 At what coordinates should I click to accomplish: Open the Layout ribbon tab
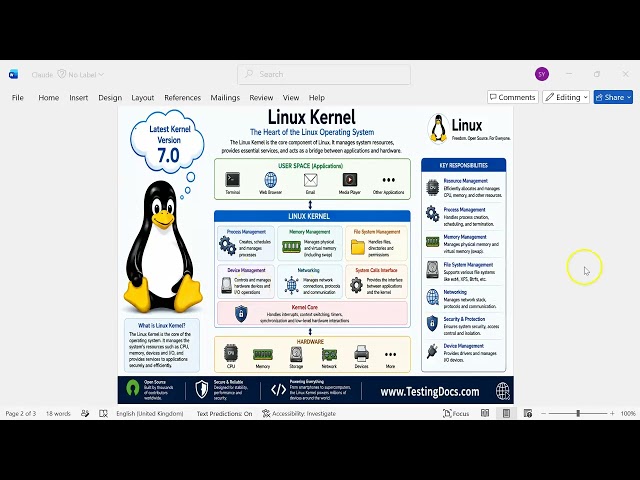tap(142, 98)
